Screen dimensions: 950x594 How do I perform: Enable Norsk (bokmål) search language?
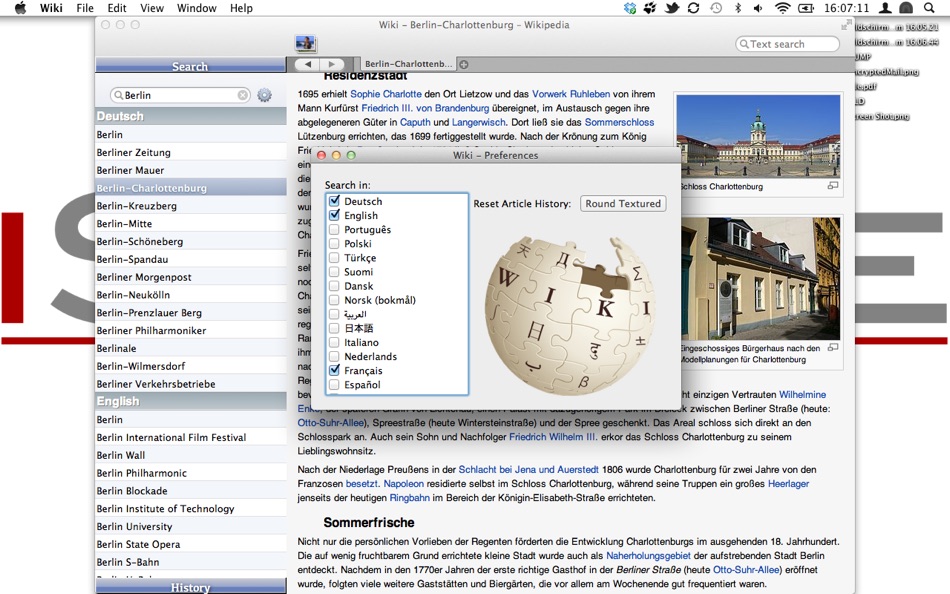334,300
